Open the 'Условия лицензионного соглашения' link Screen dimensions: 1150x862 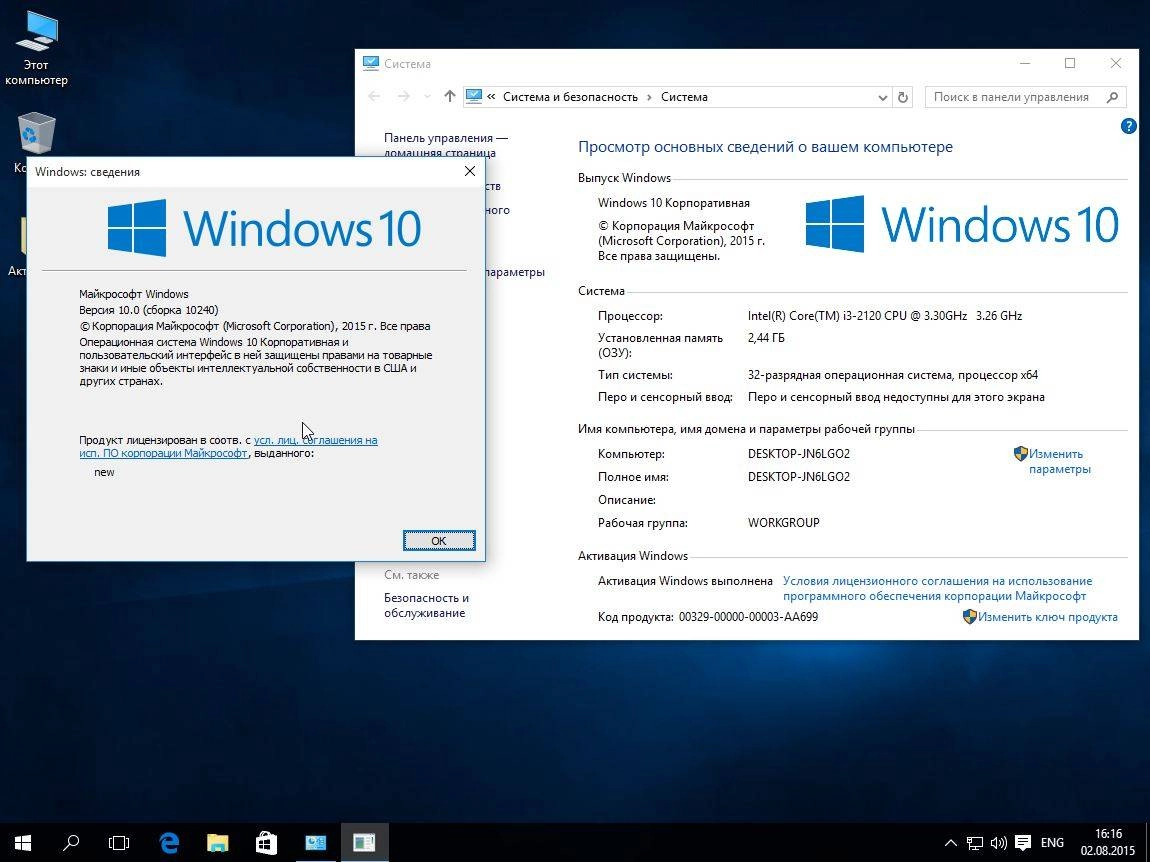point(937,588)
